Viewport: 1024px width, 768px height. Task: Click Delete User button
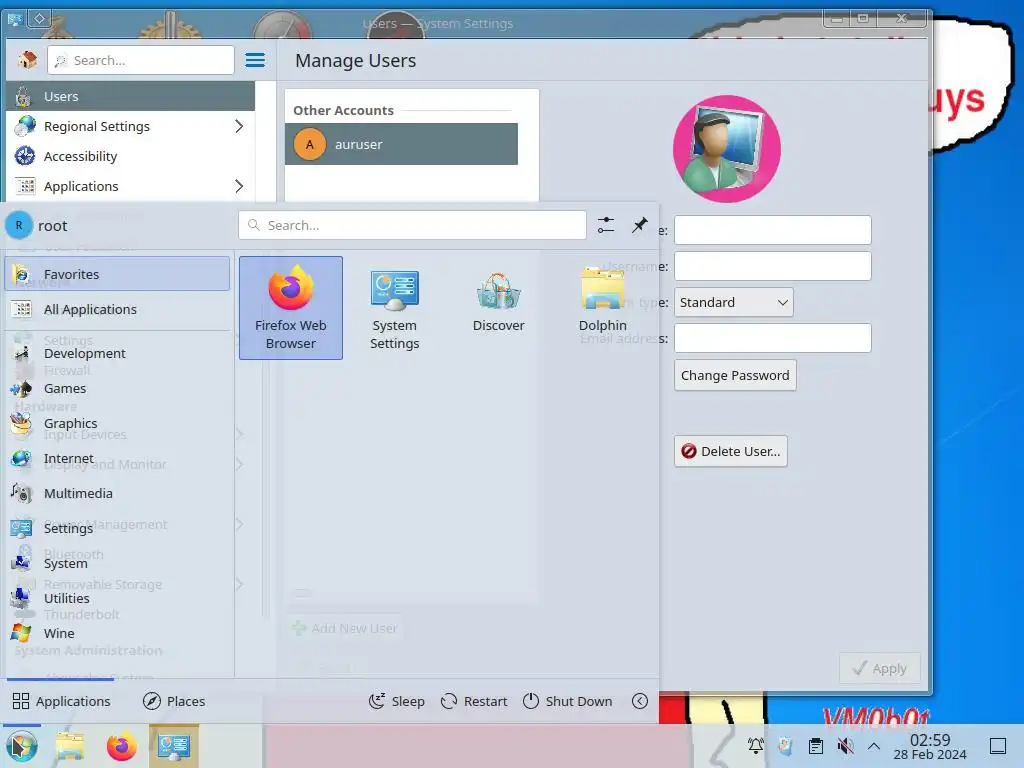pos(731,451)
